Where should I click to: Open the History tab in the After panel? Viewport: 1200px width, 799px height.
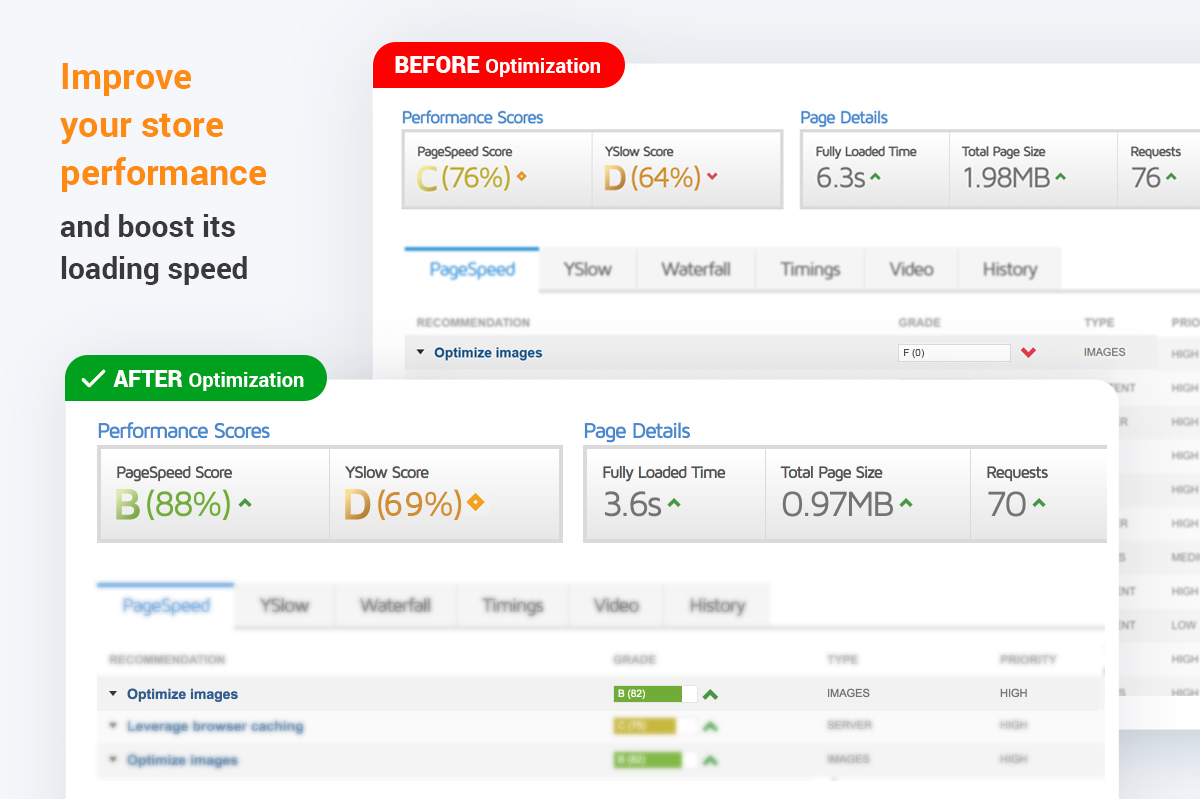coord(716,606)
